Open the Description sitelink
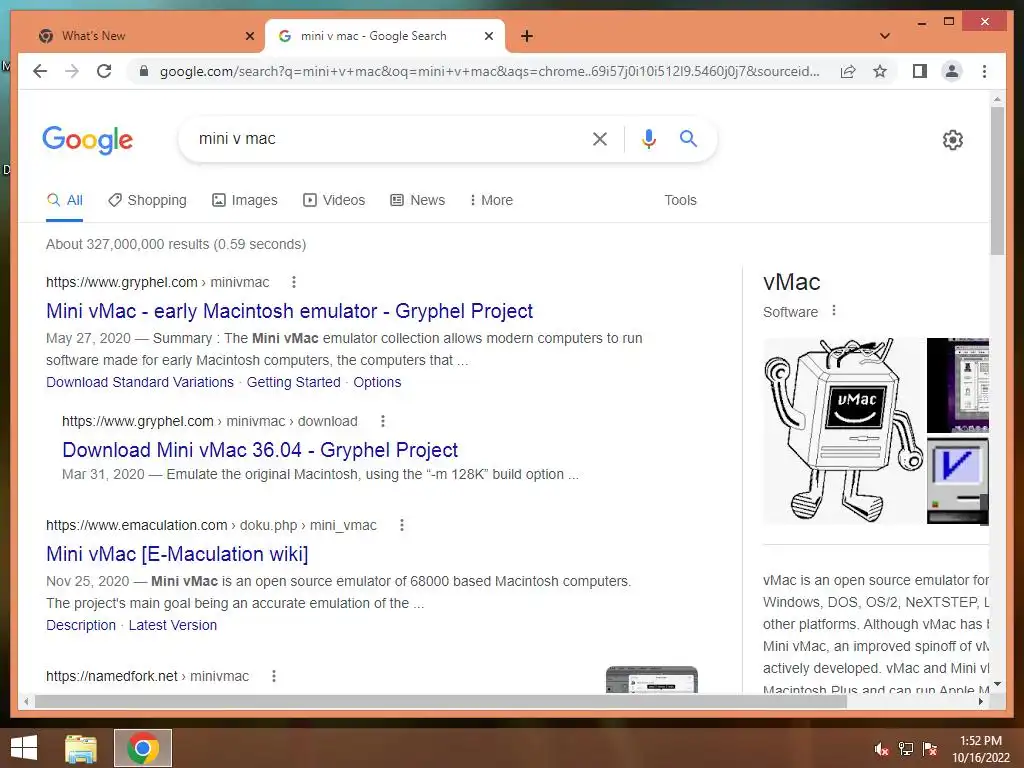 point(81,625)
